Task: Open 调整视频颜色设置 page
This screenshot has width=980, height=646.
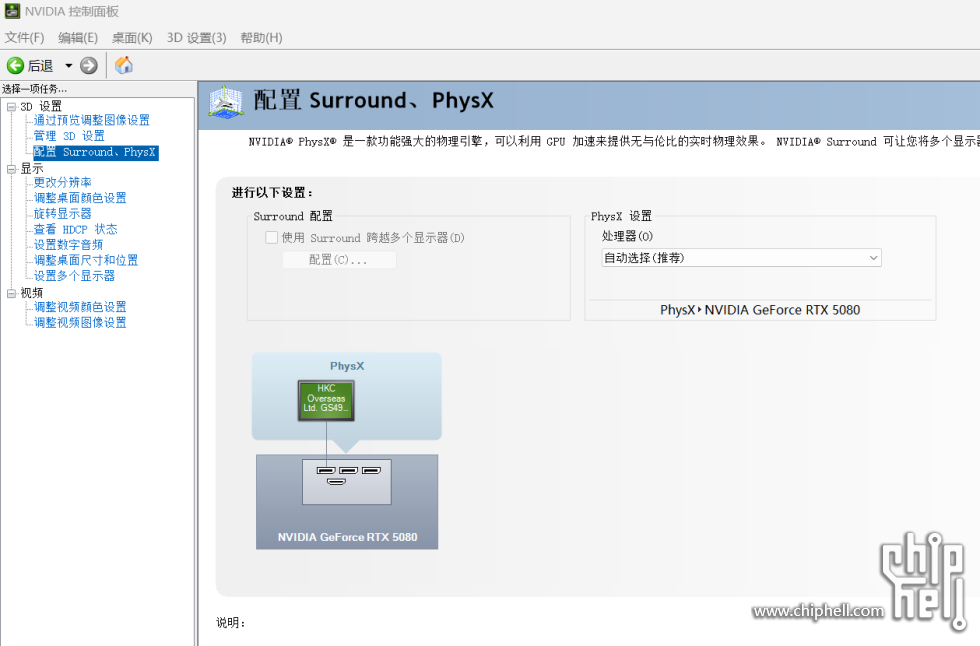Action: (80, 307)
